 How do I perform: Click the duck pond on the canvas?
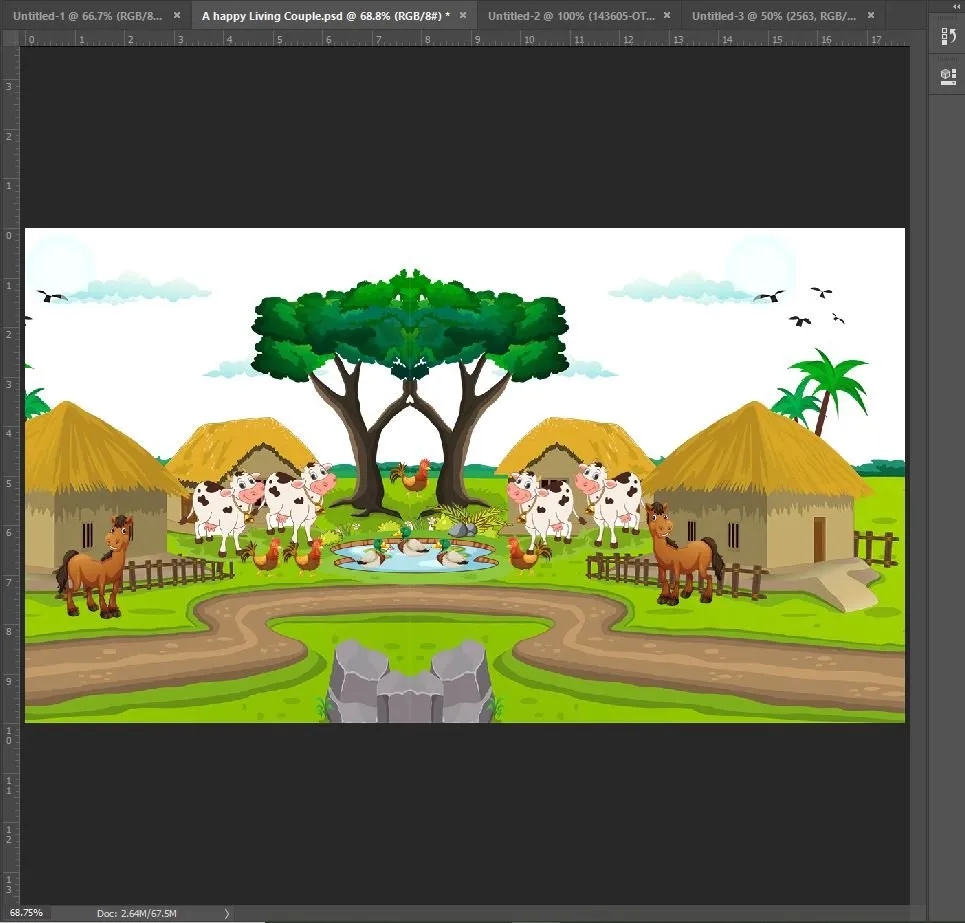(413, 554)
